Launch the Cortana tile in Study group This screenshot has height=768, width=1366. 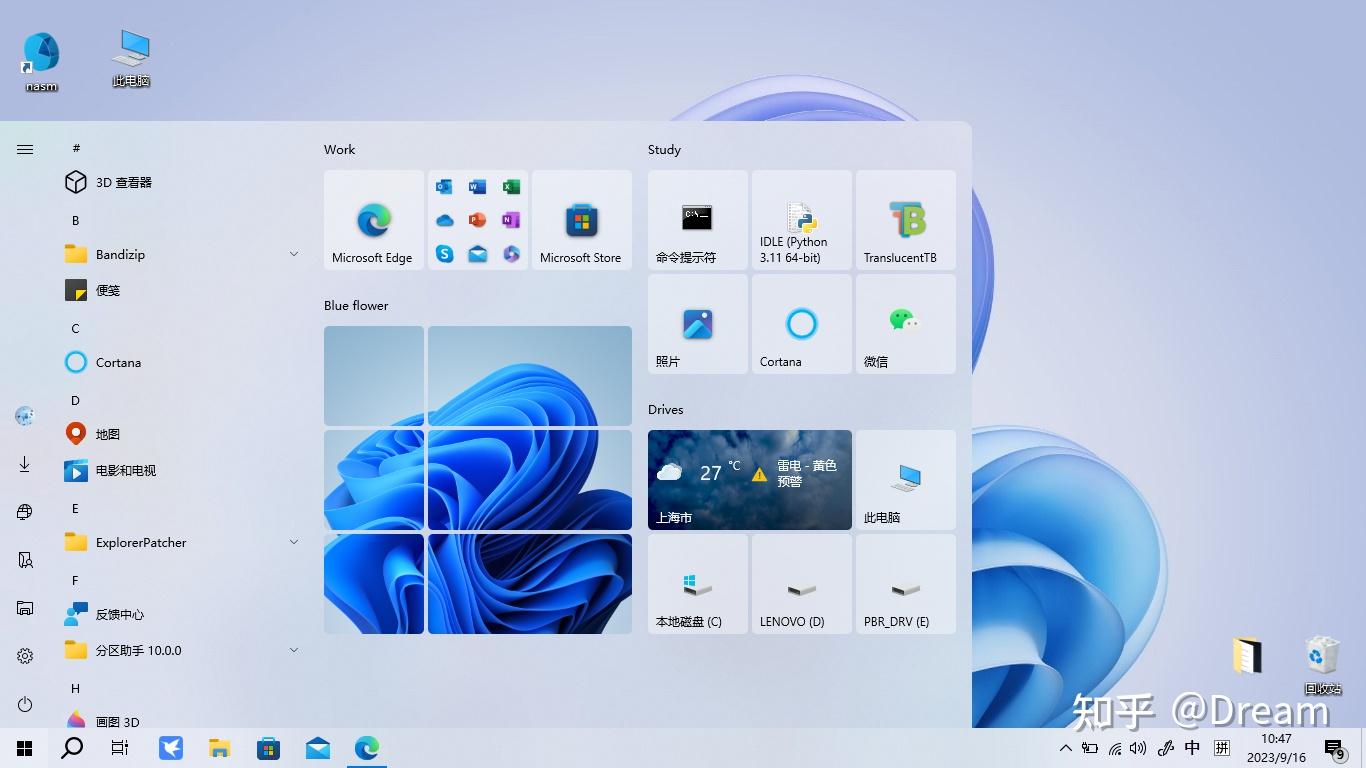coord(802,324)
